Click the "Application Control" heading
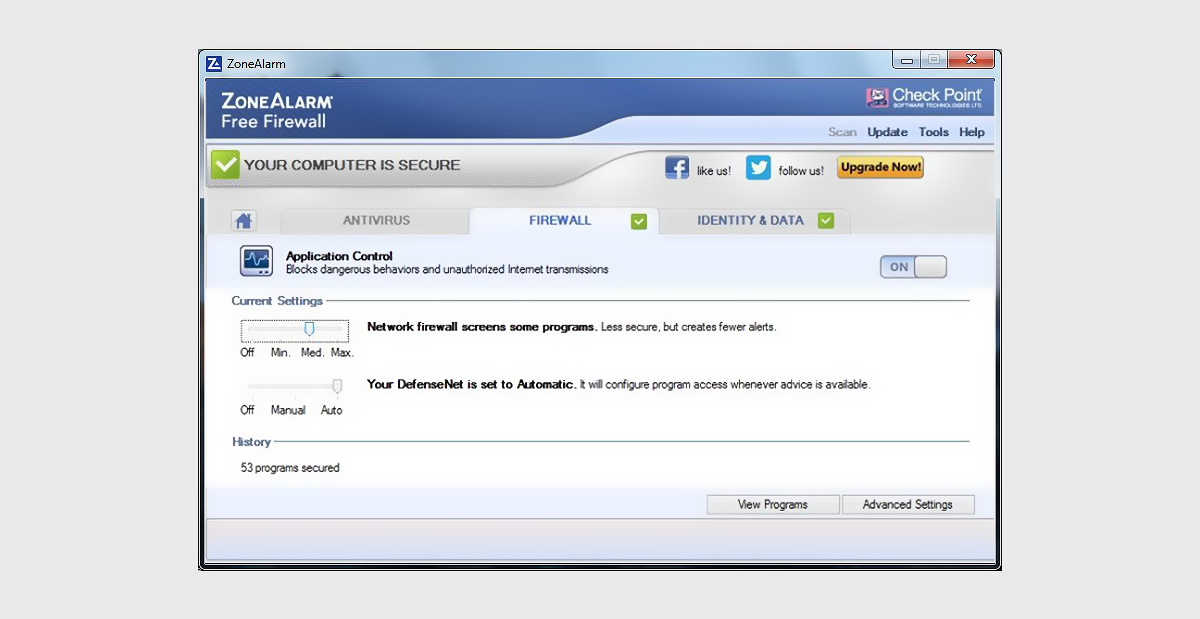The image size is (1200, 619). click(339, 256)
